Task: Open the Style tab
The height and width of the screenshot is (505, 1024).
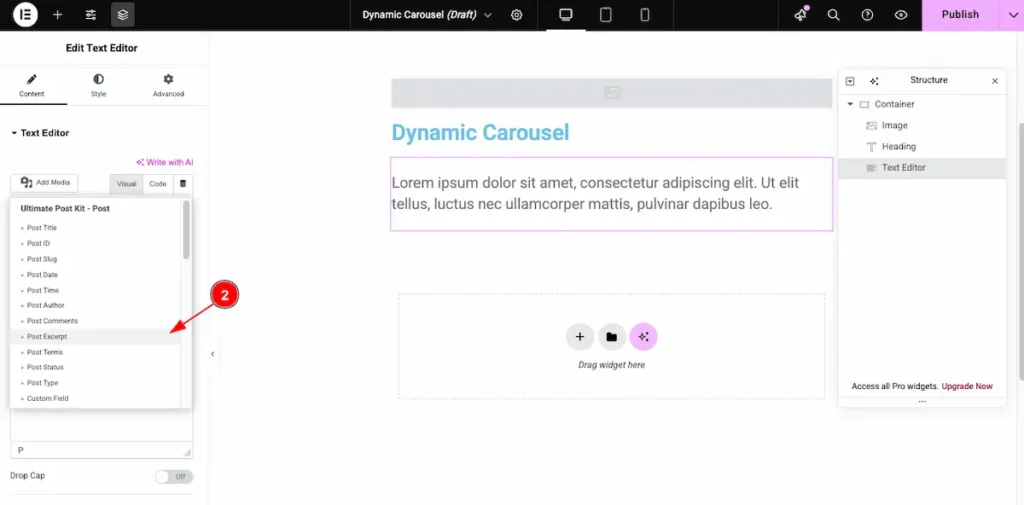Action: pos(98,85)
